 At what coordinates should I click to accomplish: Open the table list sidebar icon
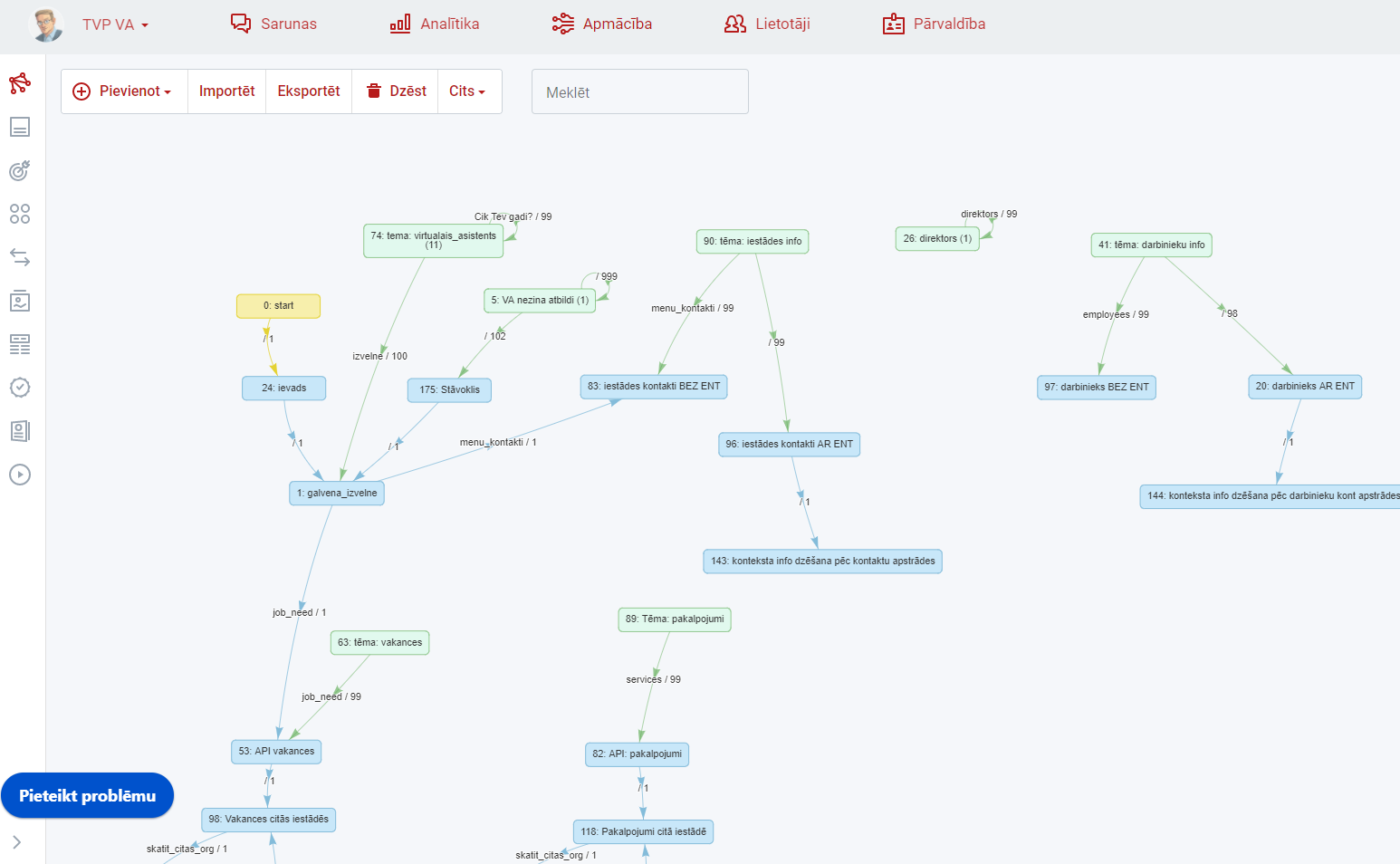[x=20, y=344]
